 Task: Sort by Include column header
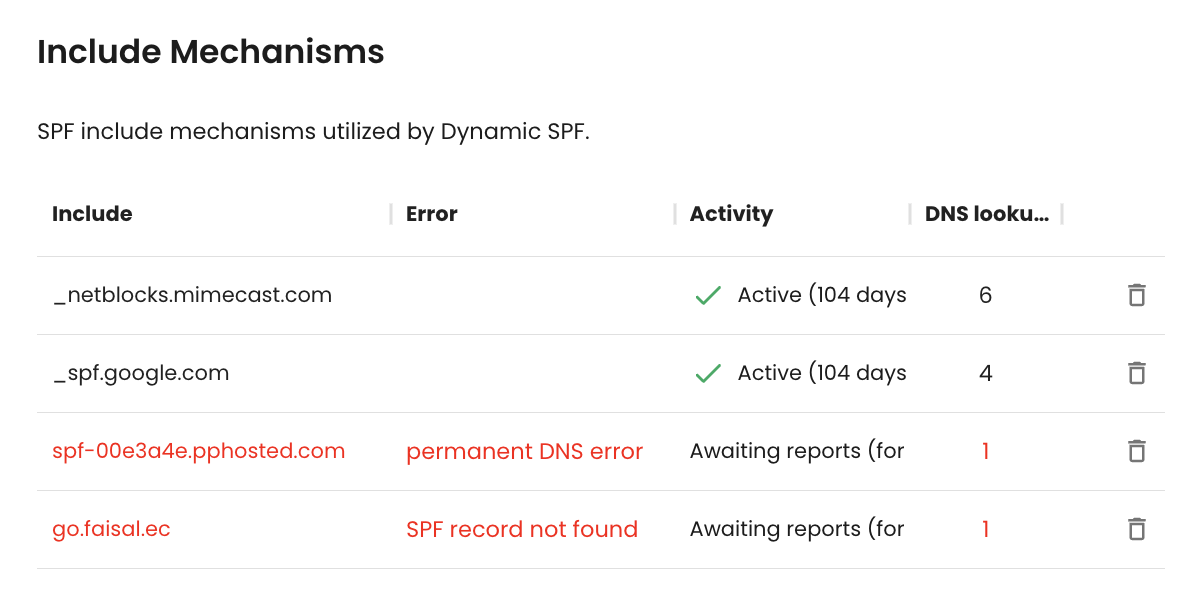tap(92, 214)
